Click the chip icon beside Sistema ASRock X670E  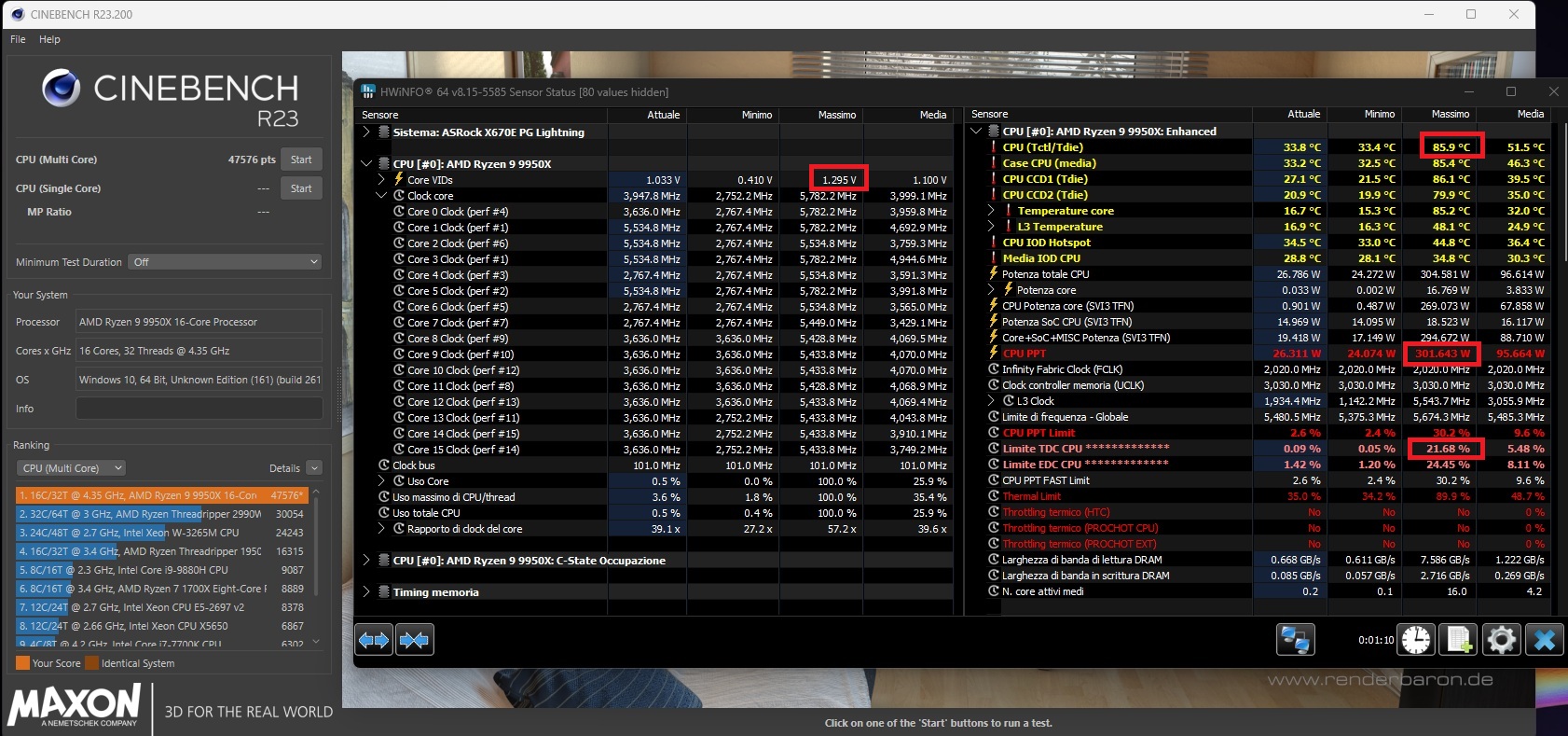384,132
